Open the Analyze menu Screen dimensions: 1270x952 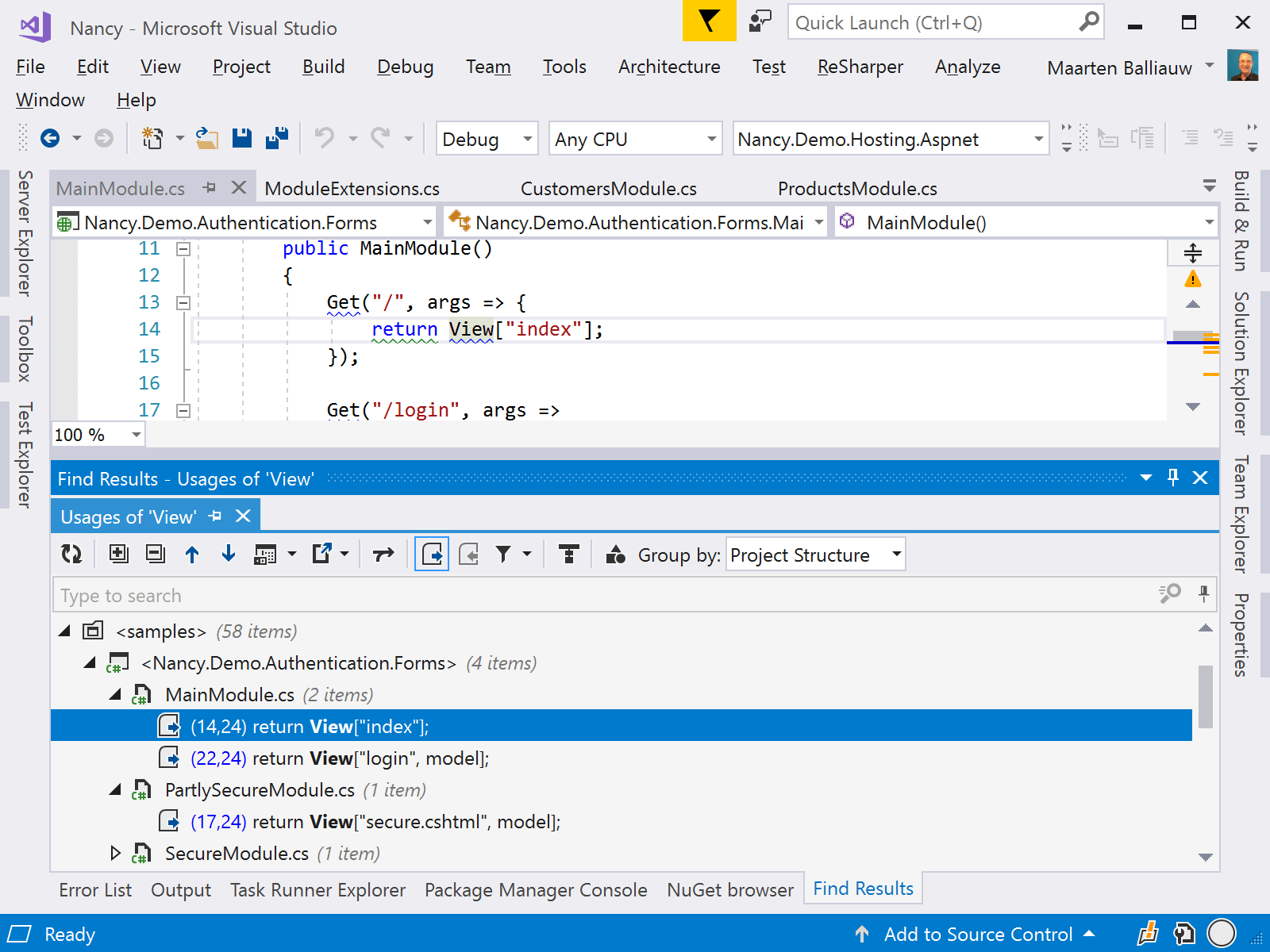coord(968,67)
